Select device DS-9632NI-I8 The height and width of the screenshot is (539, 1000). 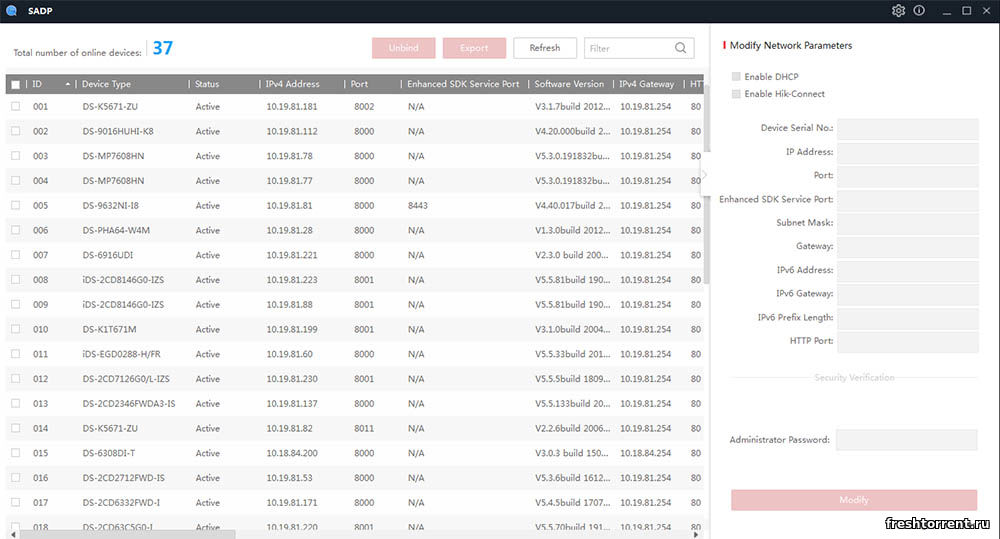(x=110, y=205)
